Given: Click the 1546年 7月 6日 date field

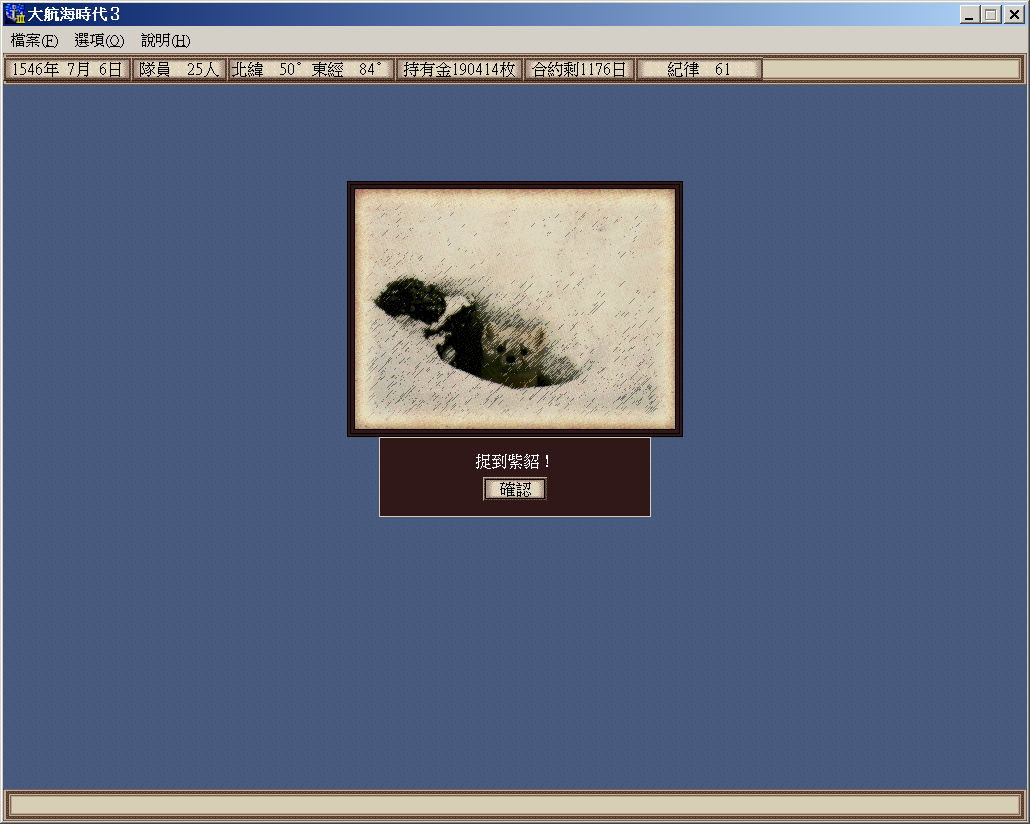Looking at the screenshot, I should [x=67, y=70].
